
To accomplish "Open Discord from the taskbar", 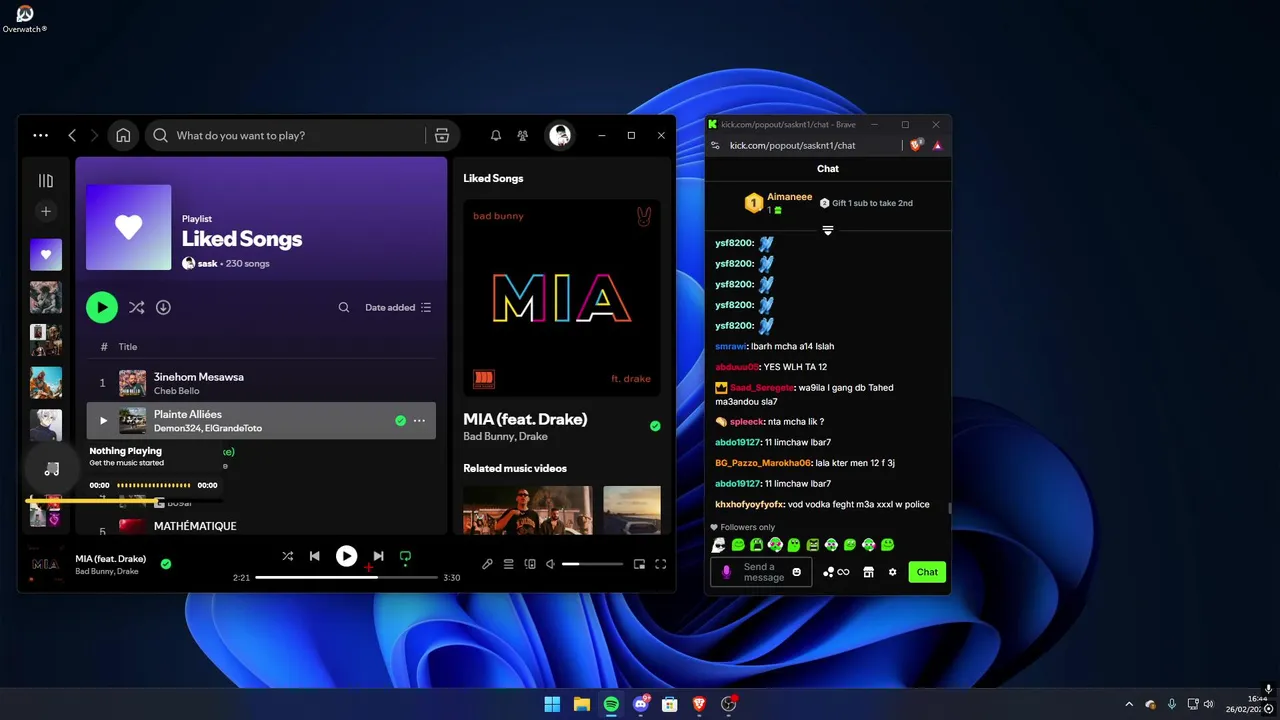I will coord(640,704).
